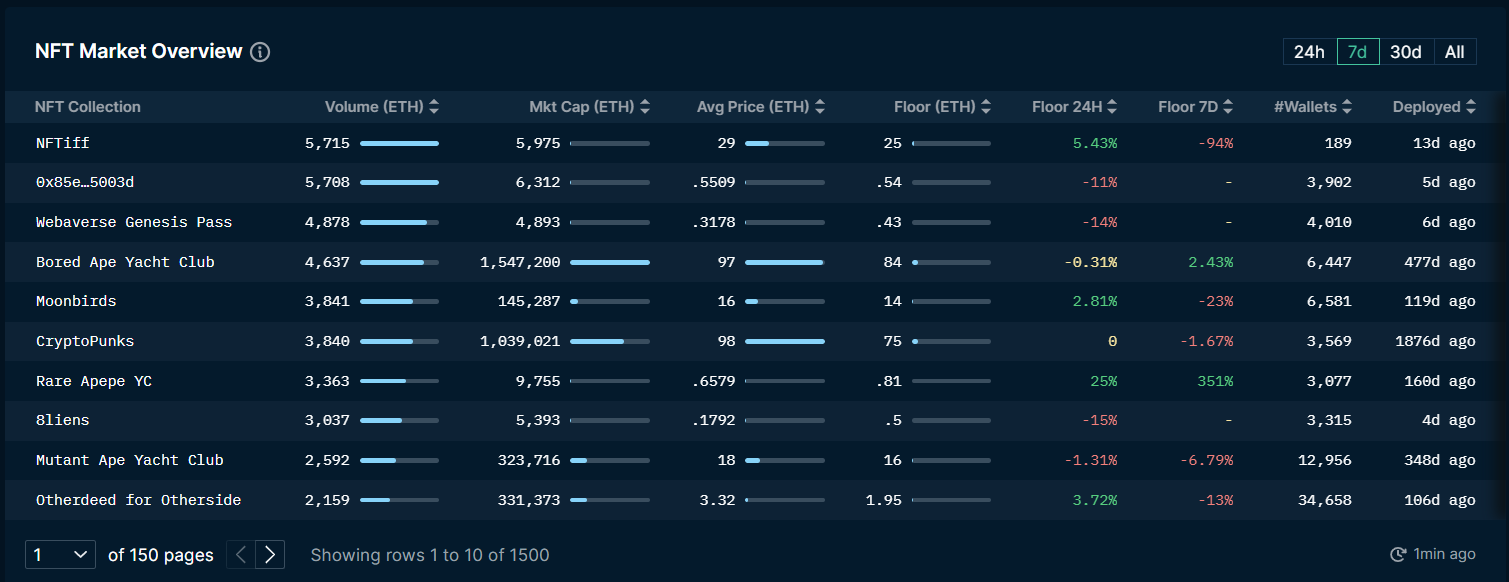Switch to the 24h time range
The width and height of the screenshot is (1509, 582).
(1309, 52)
